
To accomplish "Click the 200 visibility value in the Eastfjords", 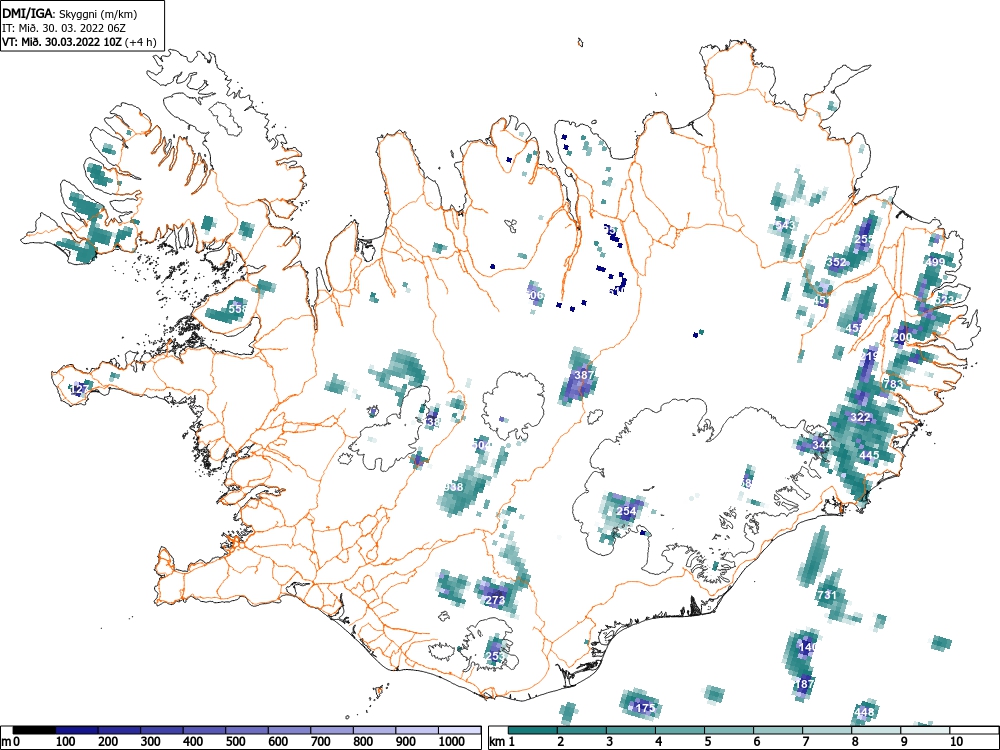I will pyautogui.click(x=902, y=337).
